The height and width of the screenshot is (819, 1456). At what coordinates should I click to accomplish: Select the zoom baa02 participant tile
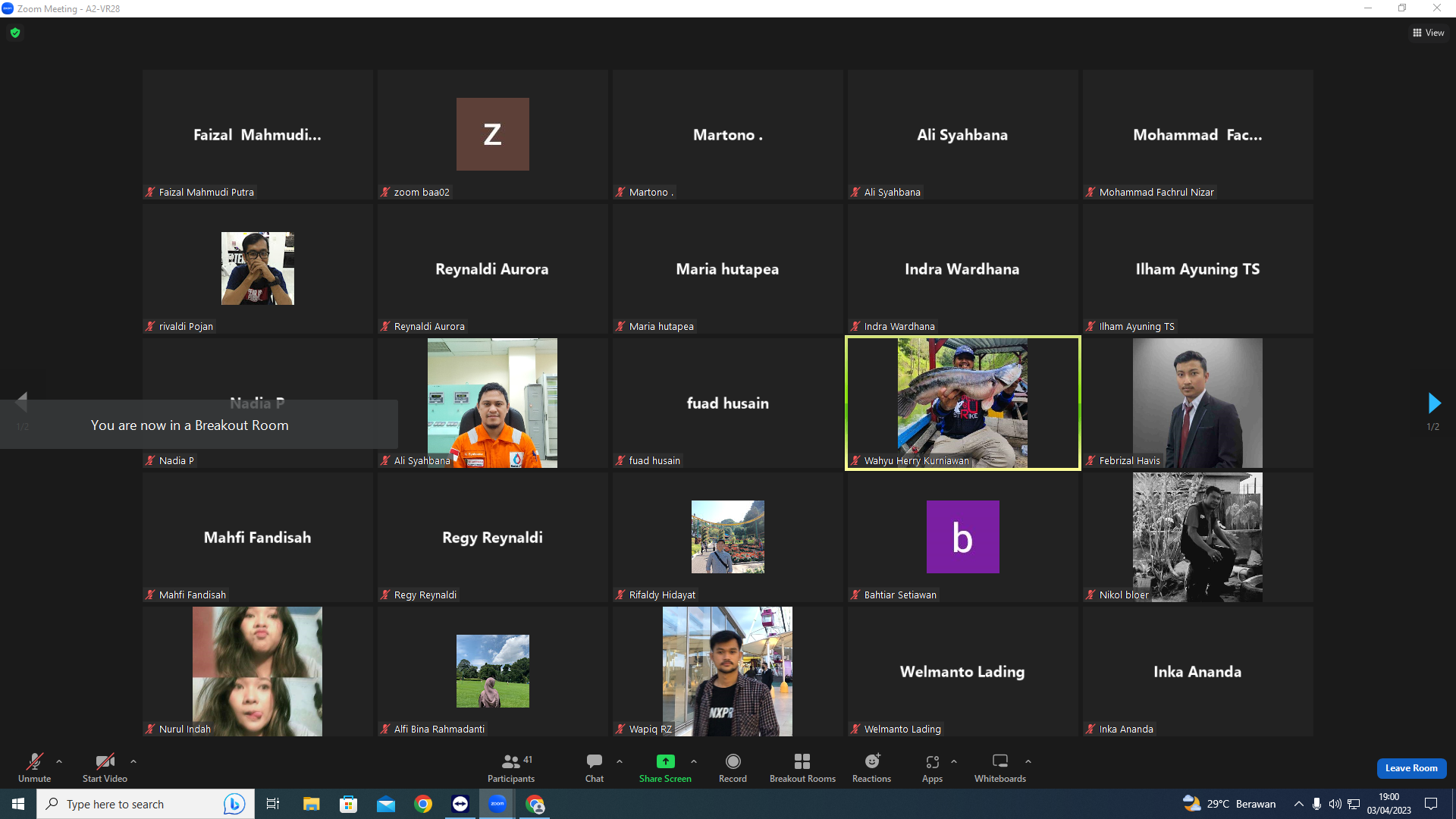coord(493,135)
